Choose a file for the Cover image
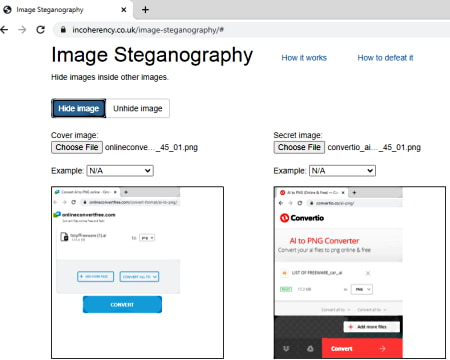Viewport: 450px width, 360px height. coord(77,147)
